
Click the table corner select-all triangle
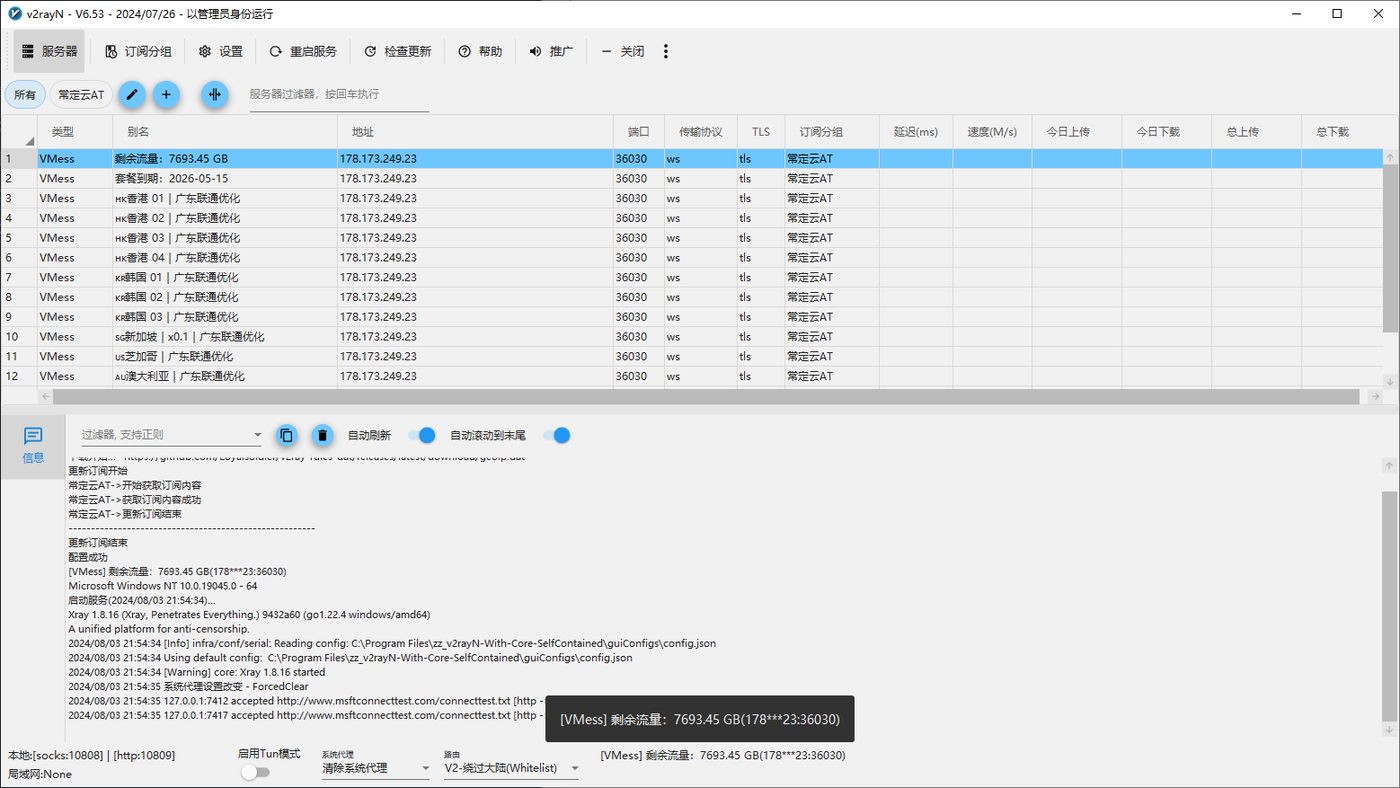pos(29,140)
